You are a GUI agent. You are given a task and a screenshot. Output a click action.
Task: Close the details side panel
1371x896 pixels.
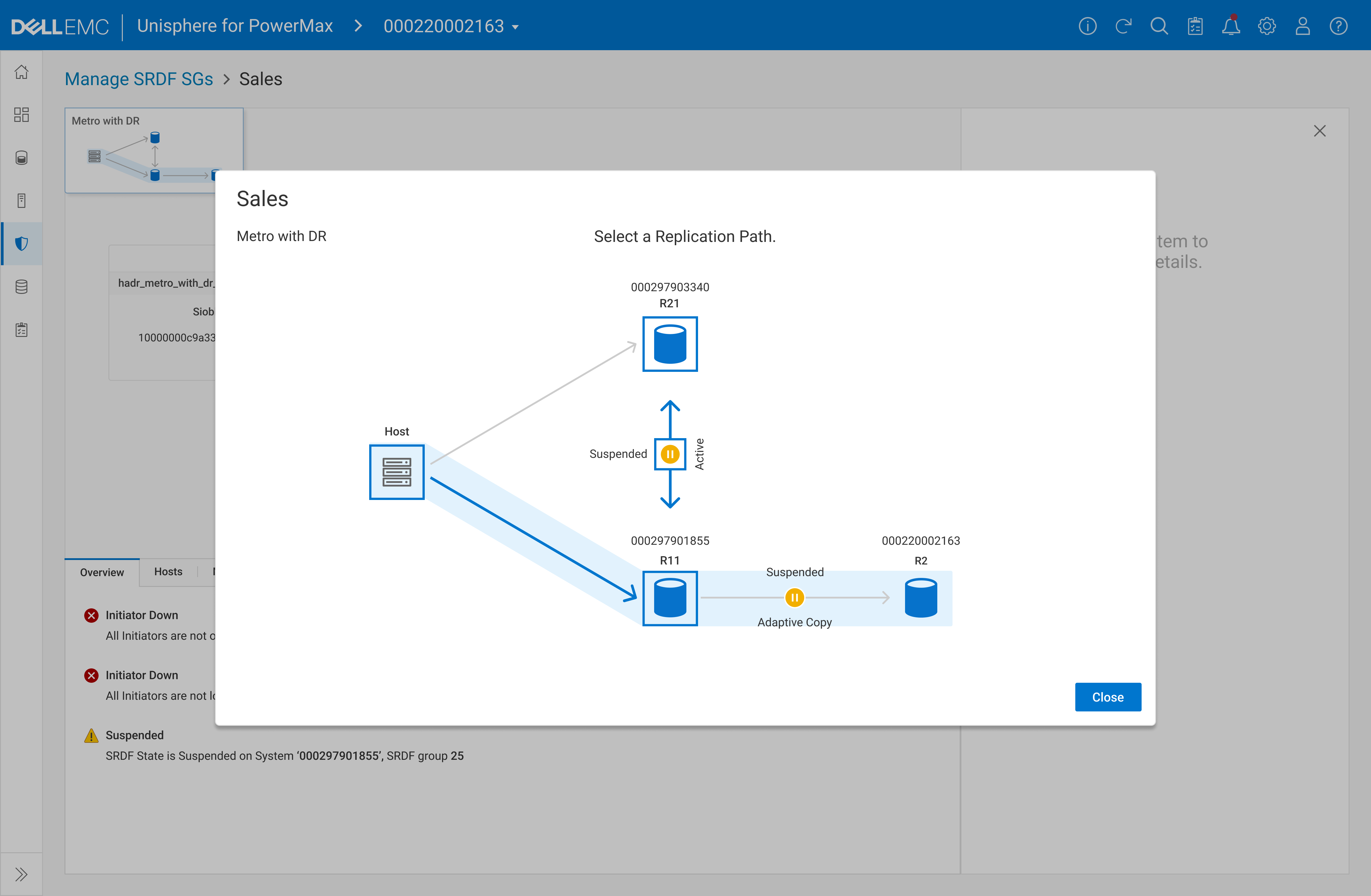pyautogui.click(x=1319, y=131)
